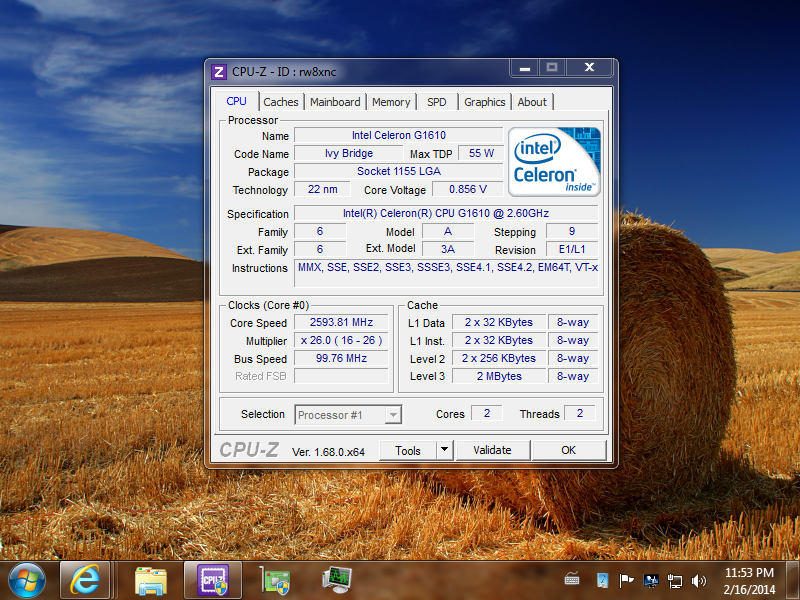Open the monitor graph taskbar icon

point(337,581)
